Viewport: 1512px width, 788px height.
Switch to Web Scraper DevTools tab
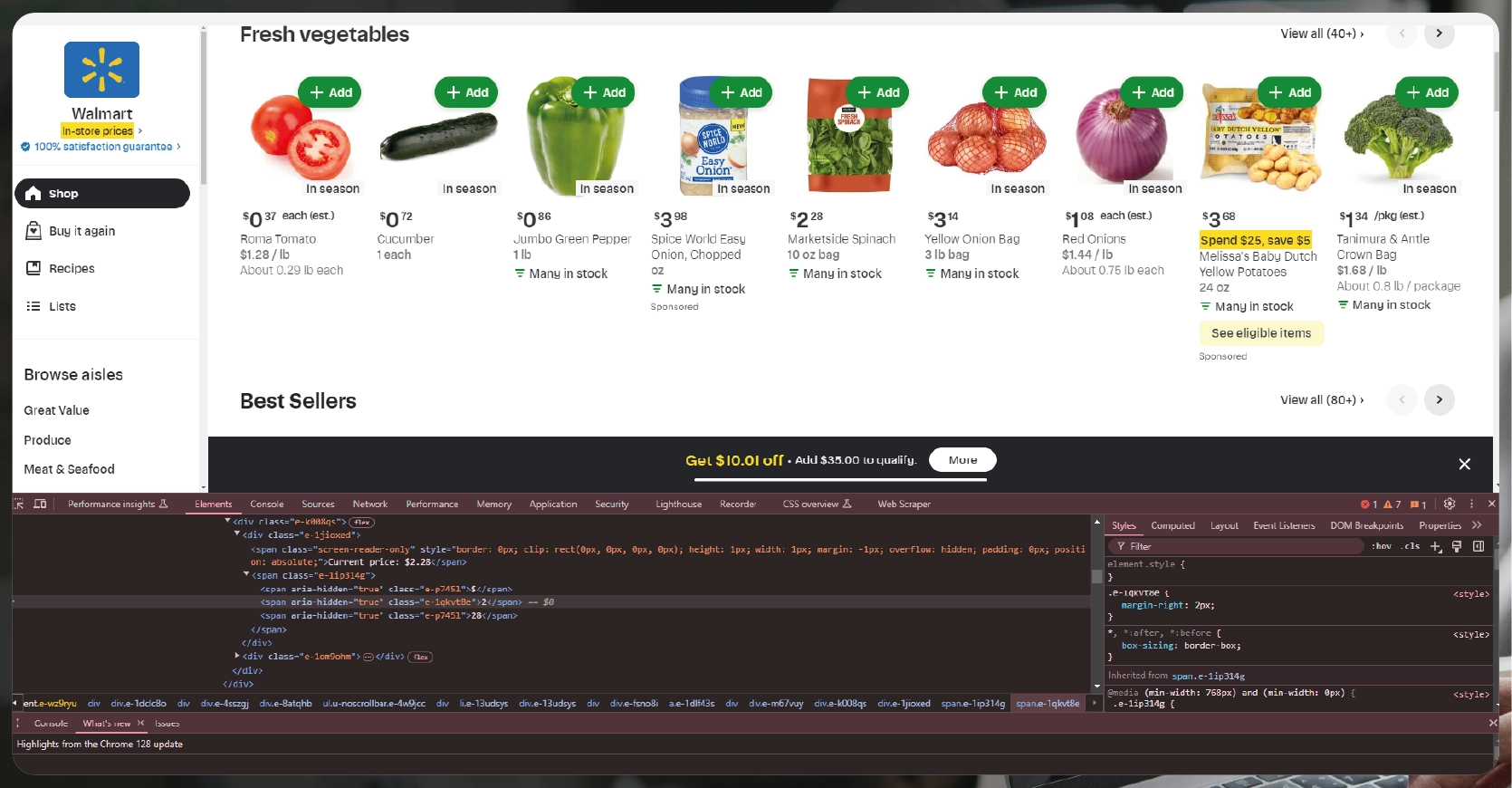[x=904, y=504]
